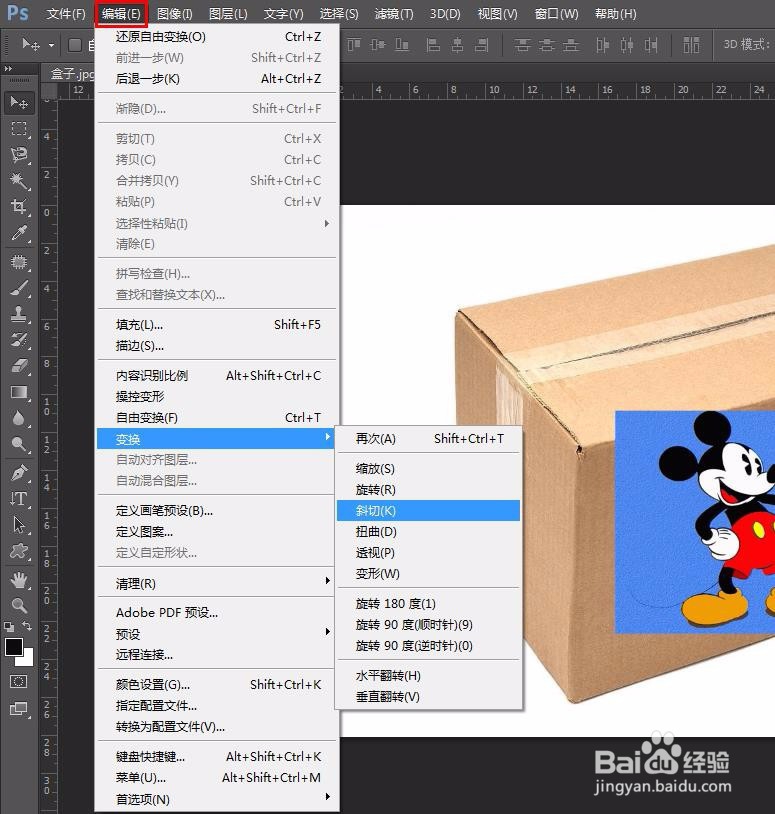Choose Distort (扭曲) in Transform submenu

pyautogui.click(x=428, y=532)
